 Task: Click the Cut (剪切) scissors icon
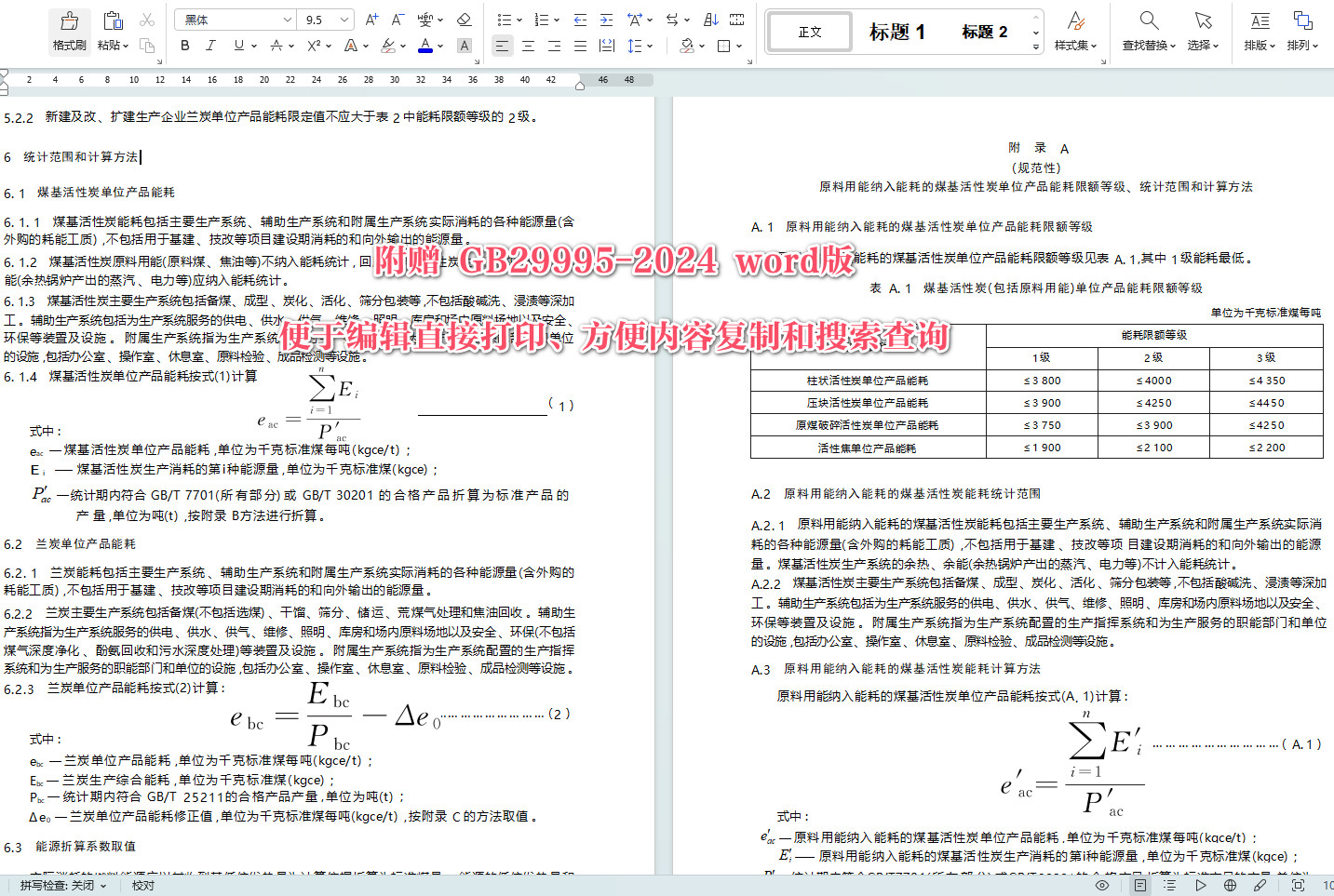tap(145, 19)
